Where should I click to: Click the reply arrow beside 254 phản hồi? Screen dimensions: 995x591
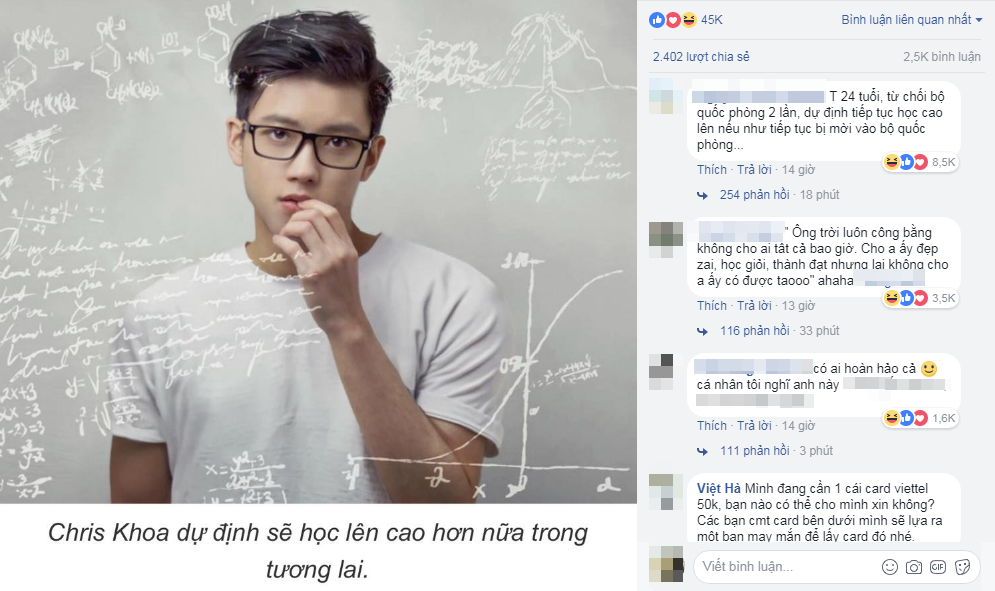coord(702,196)
